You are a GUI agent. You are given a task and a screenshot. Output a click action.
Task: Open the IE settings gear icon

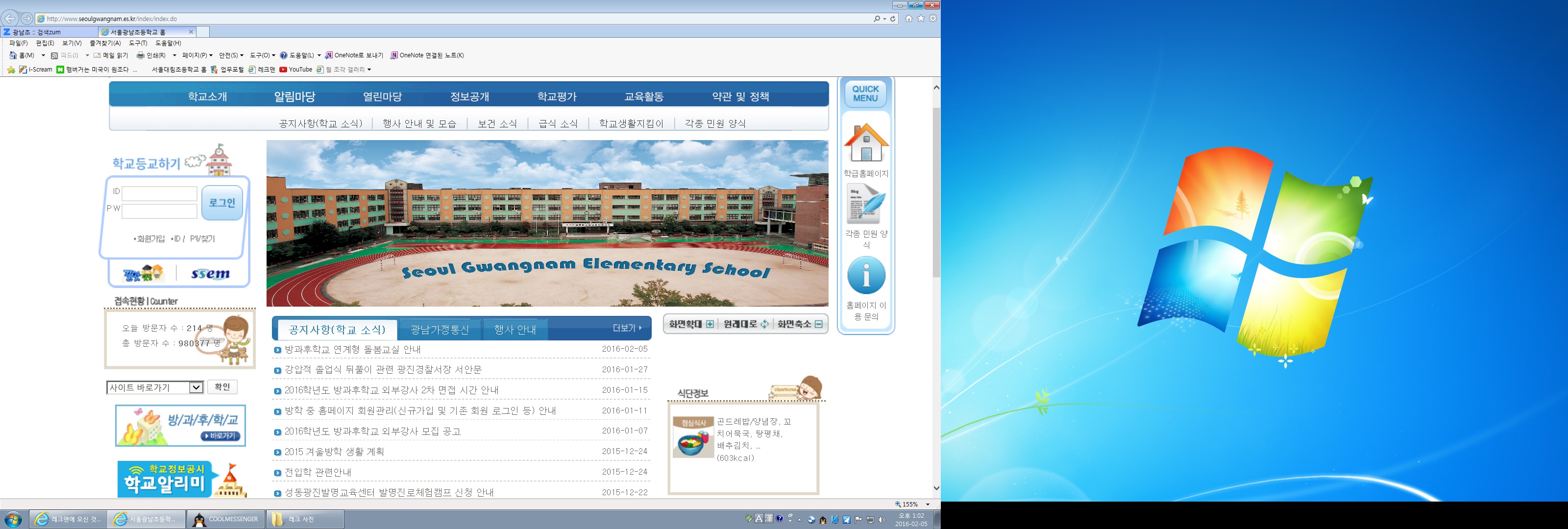(932, 18)
